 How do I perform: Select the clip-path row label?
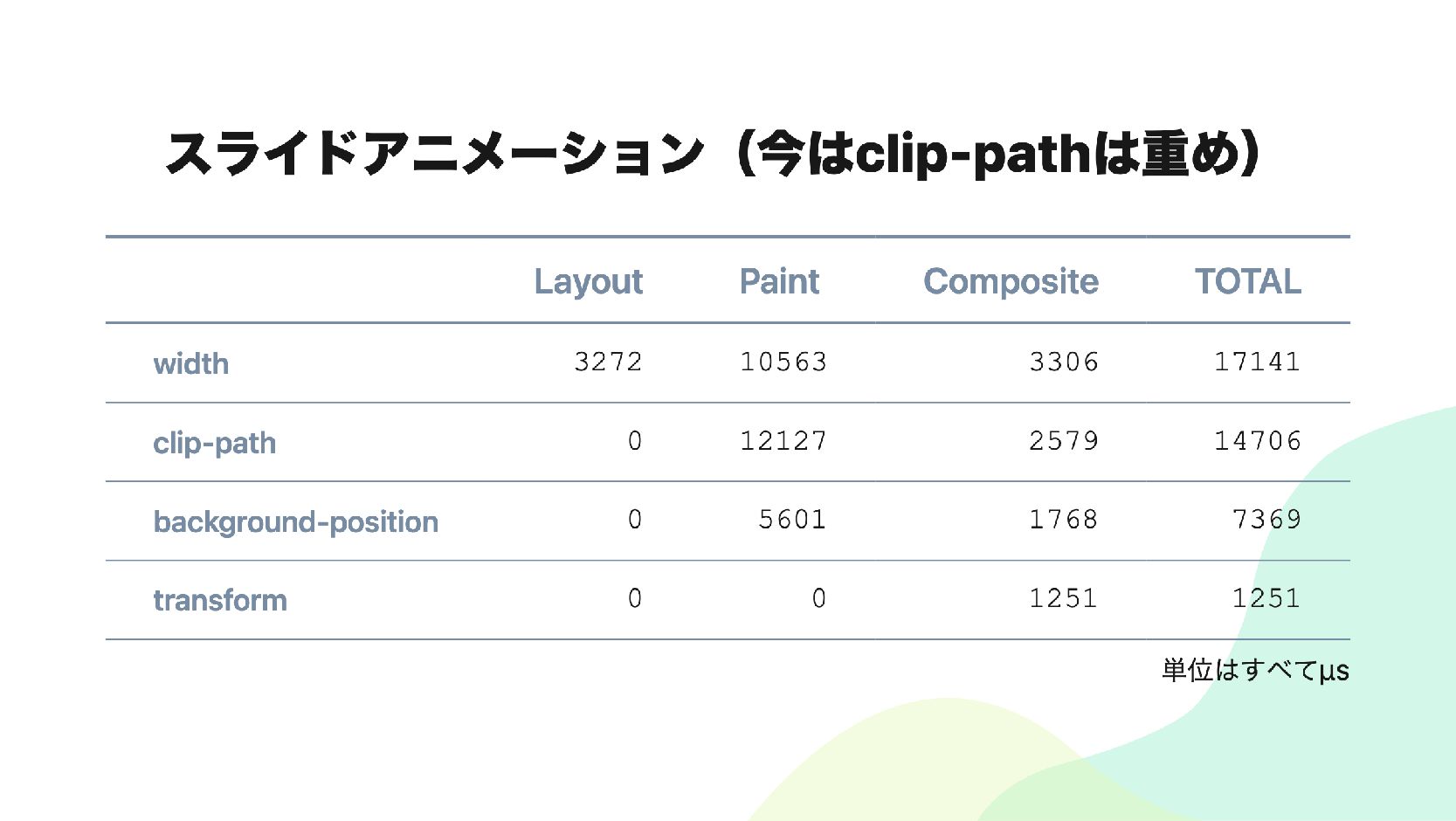coord(214,443)
